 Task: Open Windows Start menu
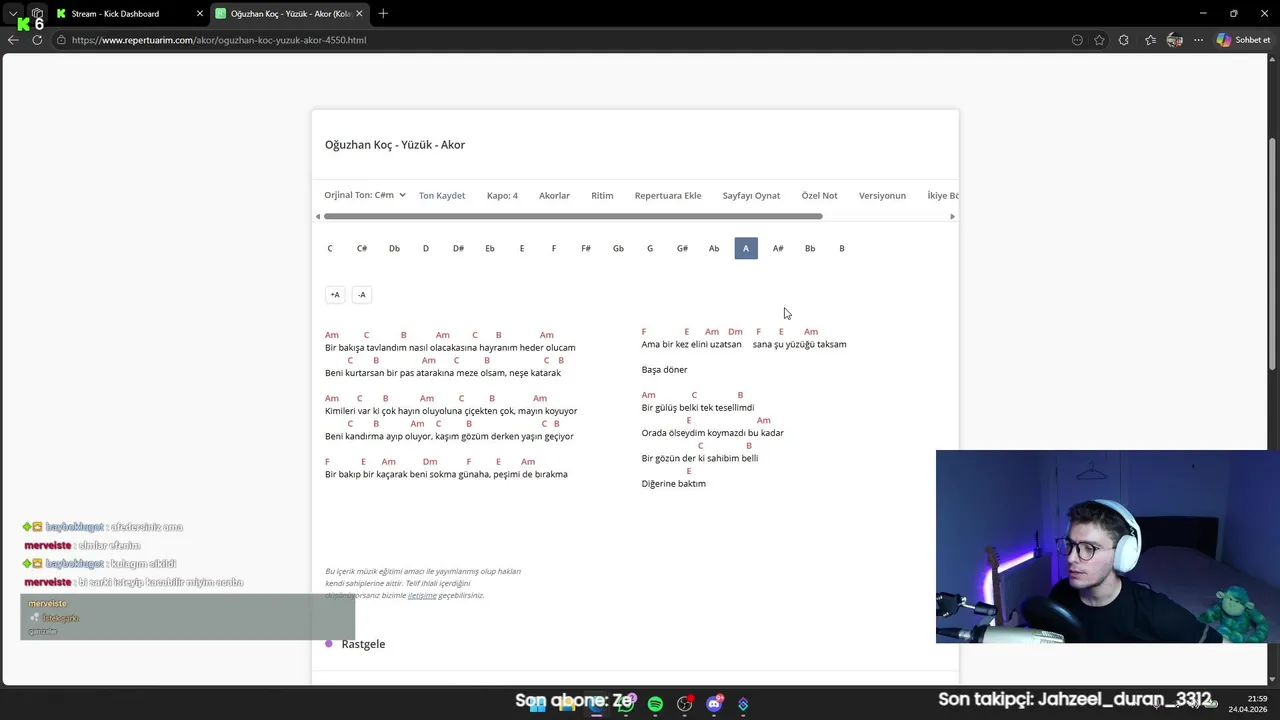click(538, 704)
